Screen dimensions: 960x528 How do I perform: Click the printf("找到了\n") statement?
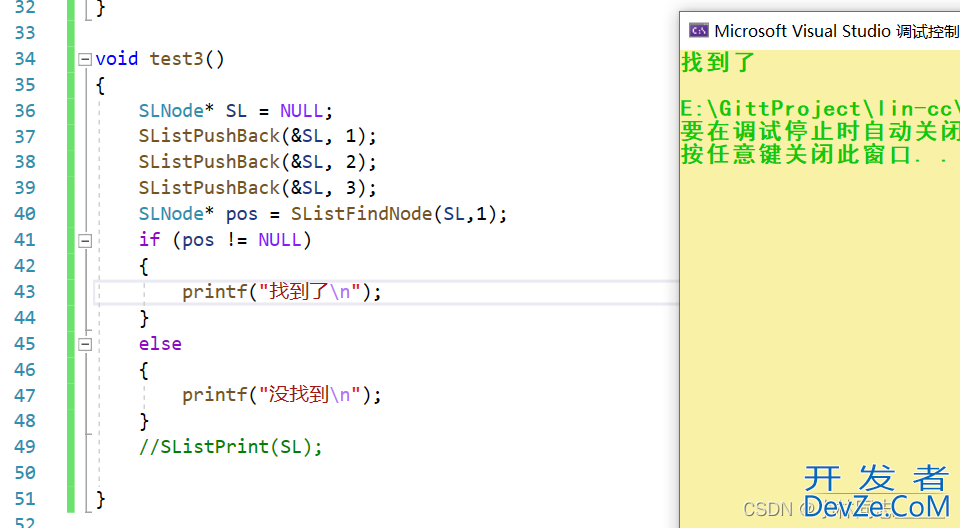[282, 292]
